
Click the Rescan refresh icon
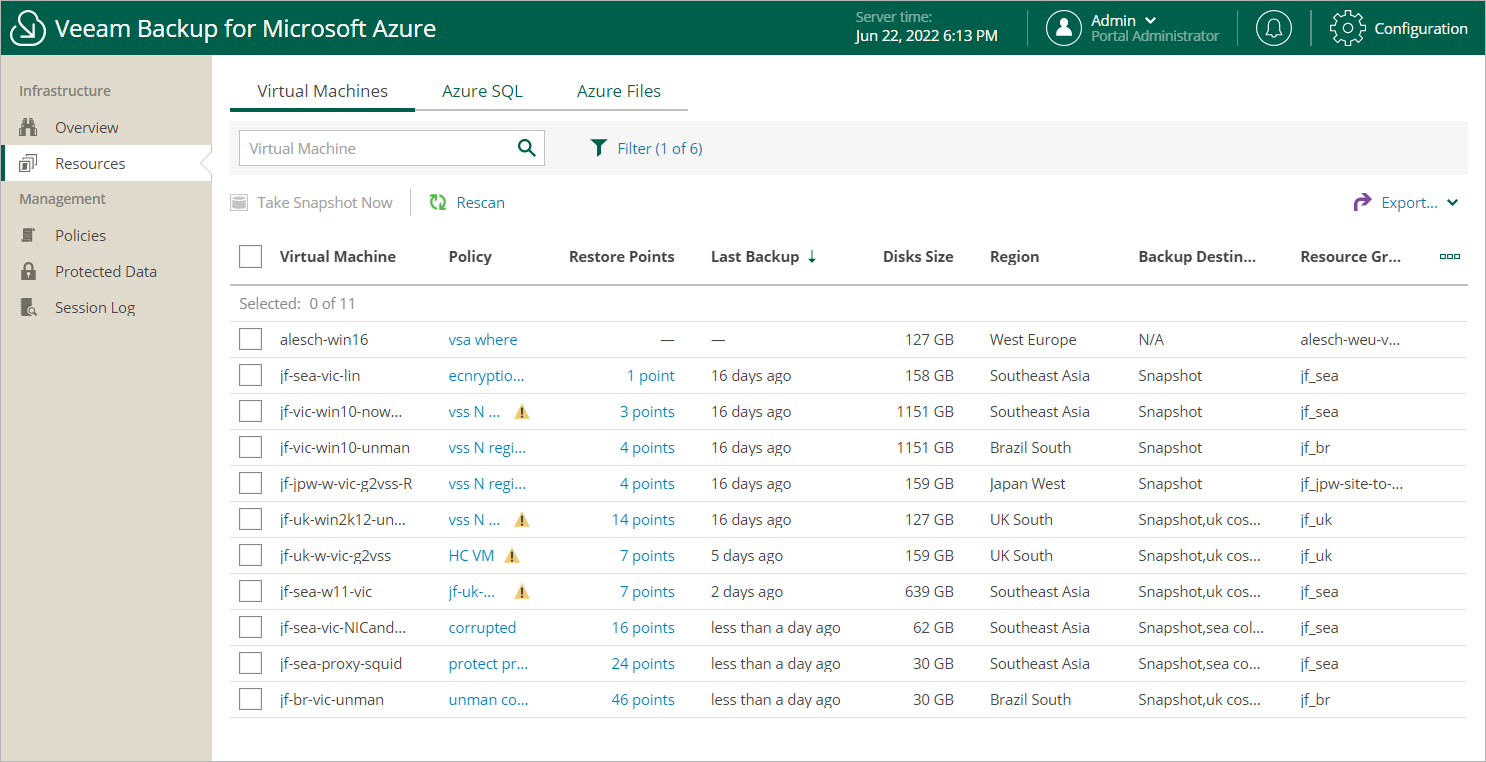pos(437,202)
